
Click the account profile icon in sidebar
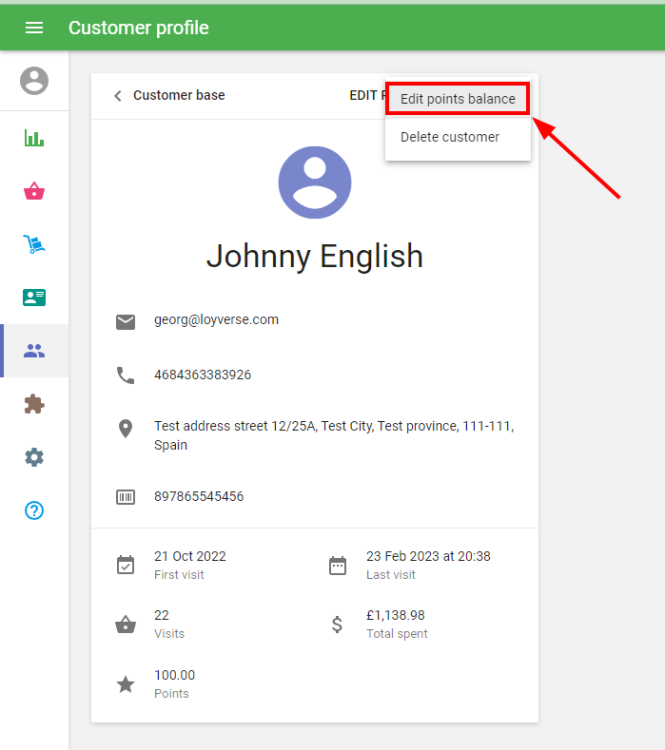click(34, 81)
